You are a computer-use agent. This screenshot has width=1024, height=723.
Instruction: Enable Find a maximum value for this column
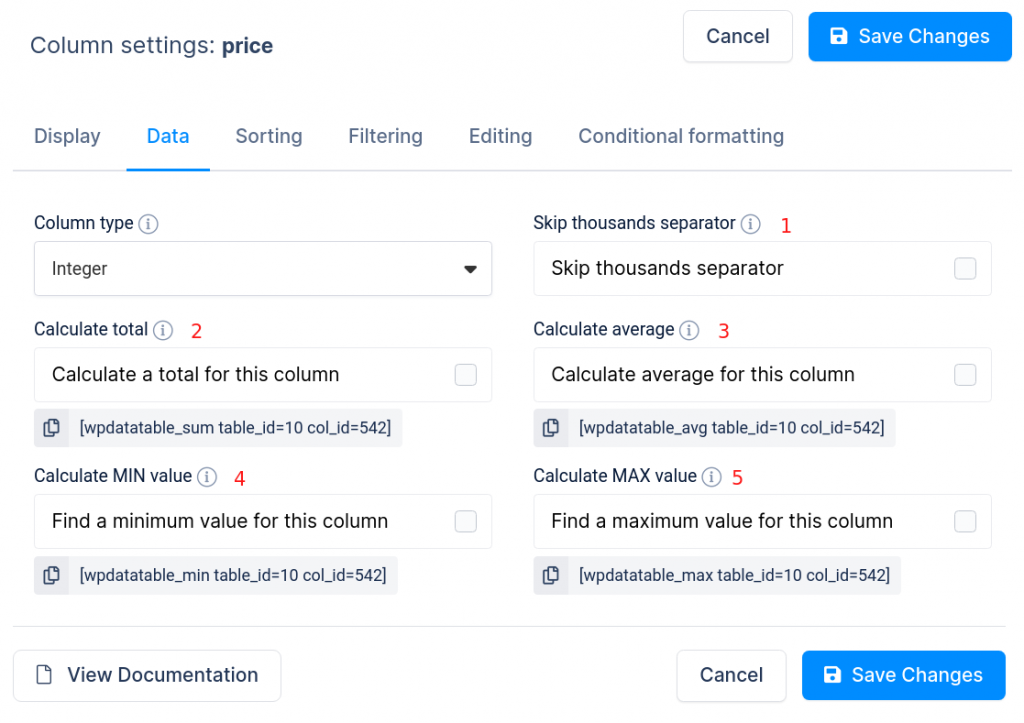pyautogui.click(x=964, y=521)
